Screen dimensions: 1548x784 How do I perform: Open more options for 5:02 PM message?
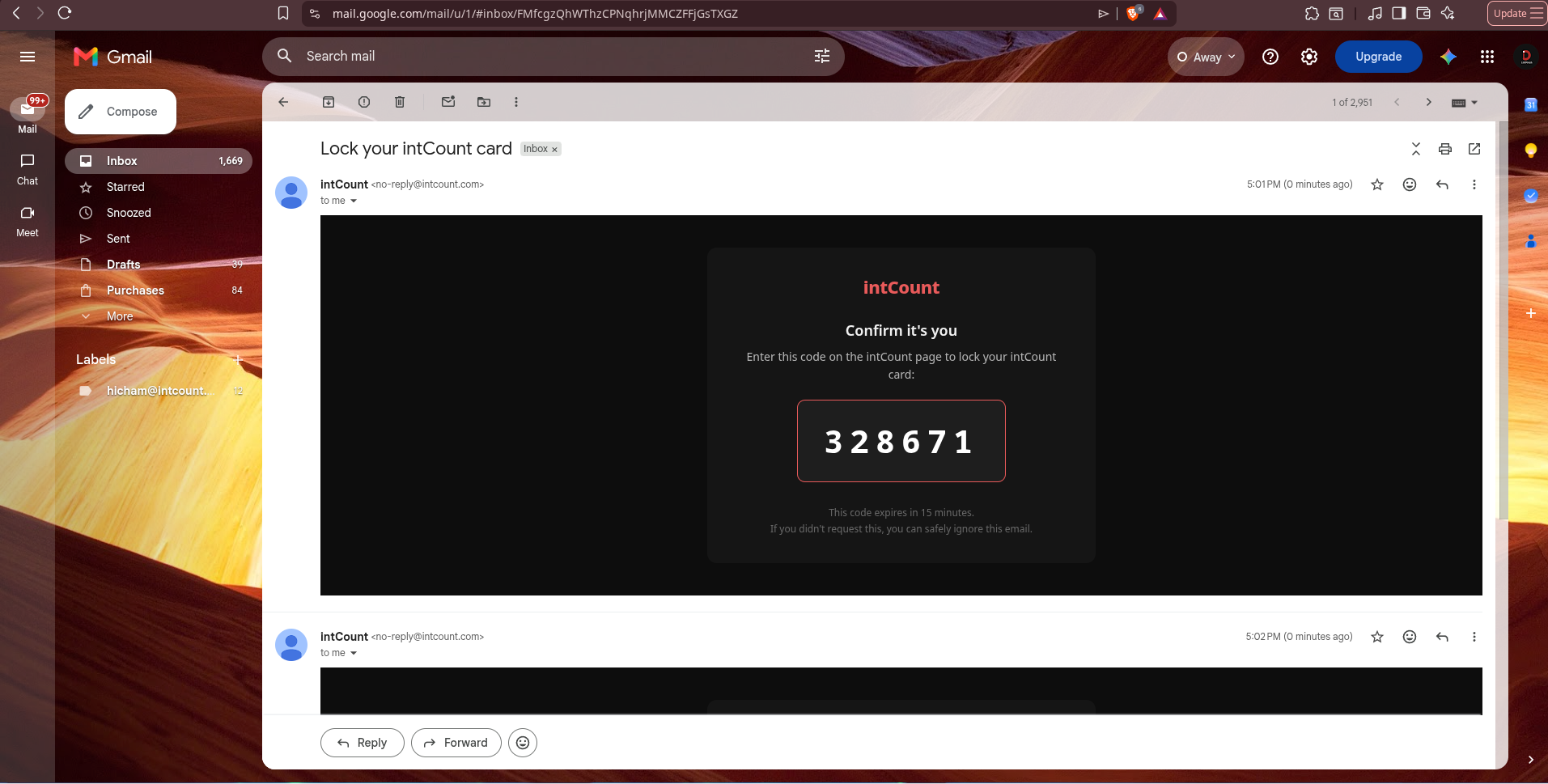point(1474,637)
